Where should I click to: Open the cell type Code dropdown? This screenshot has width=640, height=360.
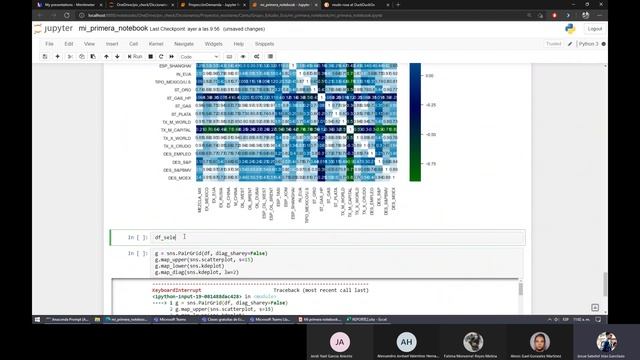(x=200, y=57)
